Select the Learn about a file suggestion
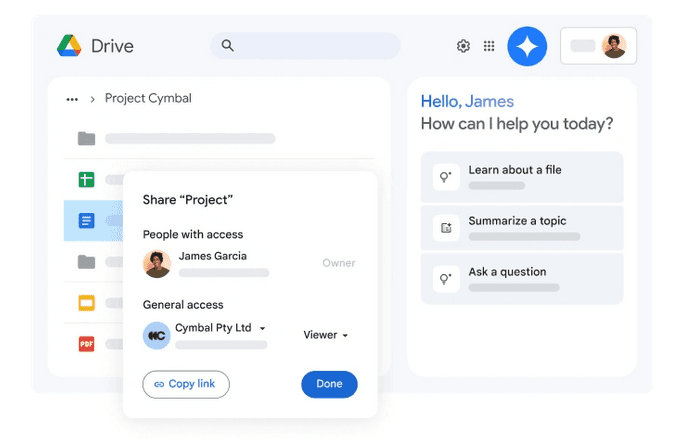 click(x=522, y=177)
